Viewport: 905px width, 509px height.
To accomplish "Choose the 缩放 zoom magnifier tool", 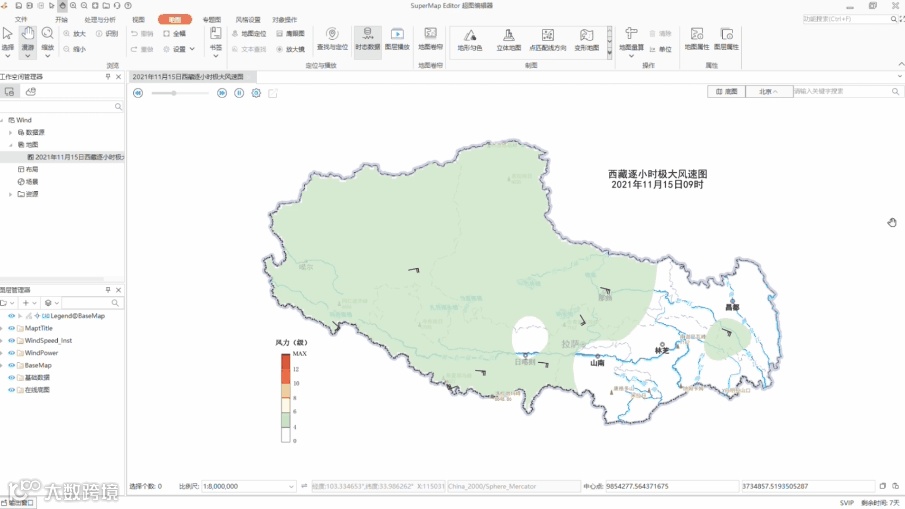I will click(x=47, y=40).
